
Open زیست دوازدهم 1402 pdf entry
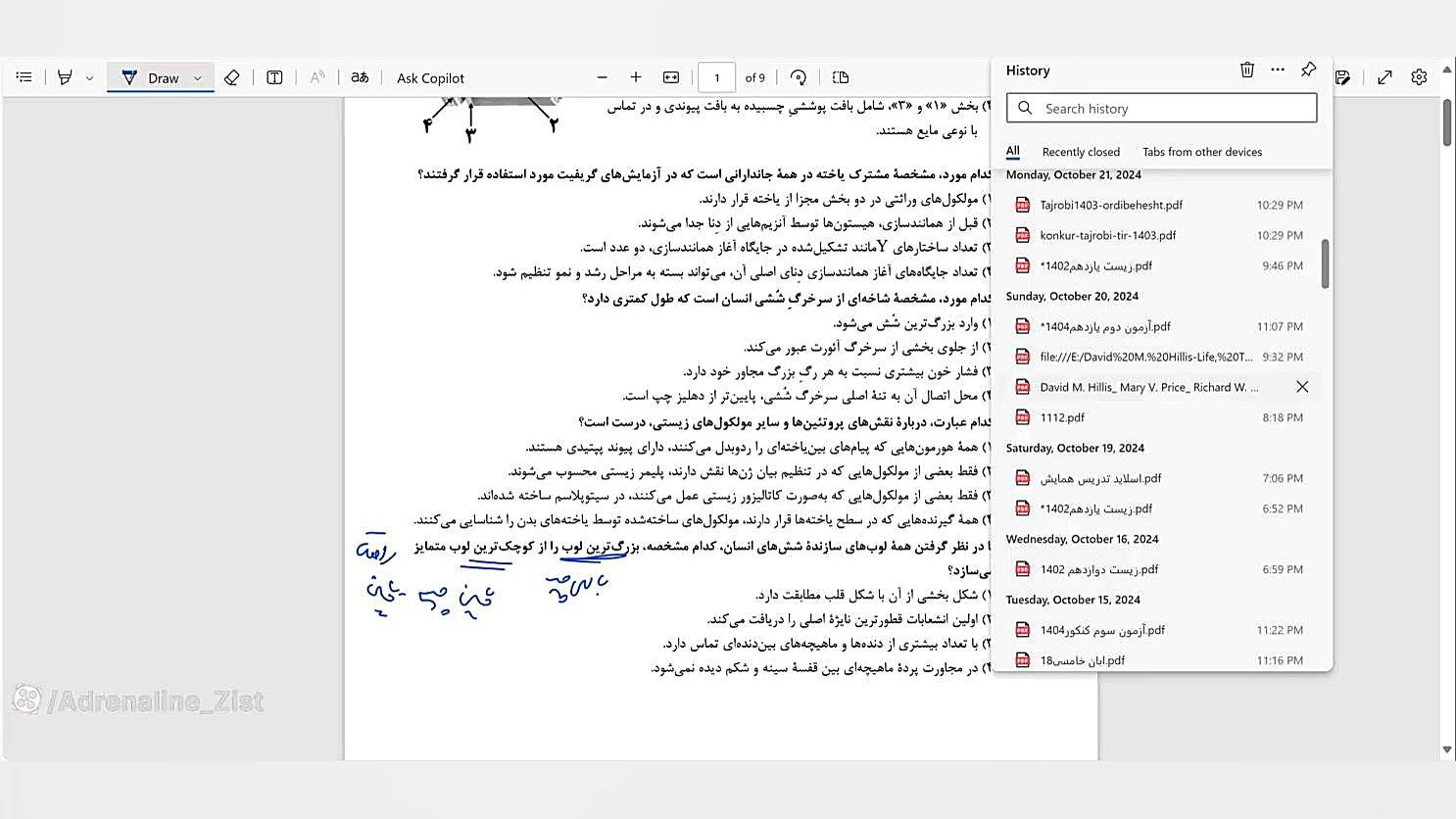tap(1161, 569)
